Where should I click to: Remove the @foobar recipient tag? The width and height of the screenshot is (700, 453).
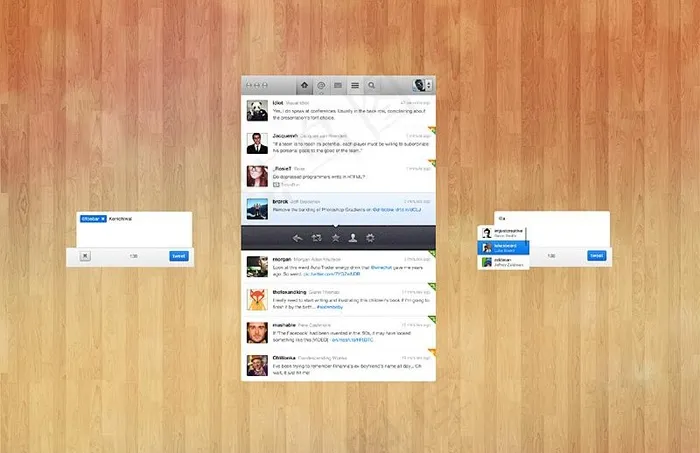[x=103, y=217]
